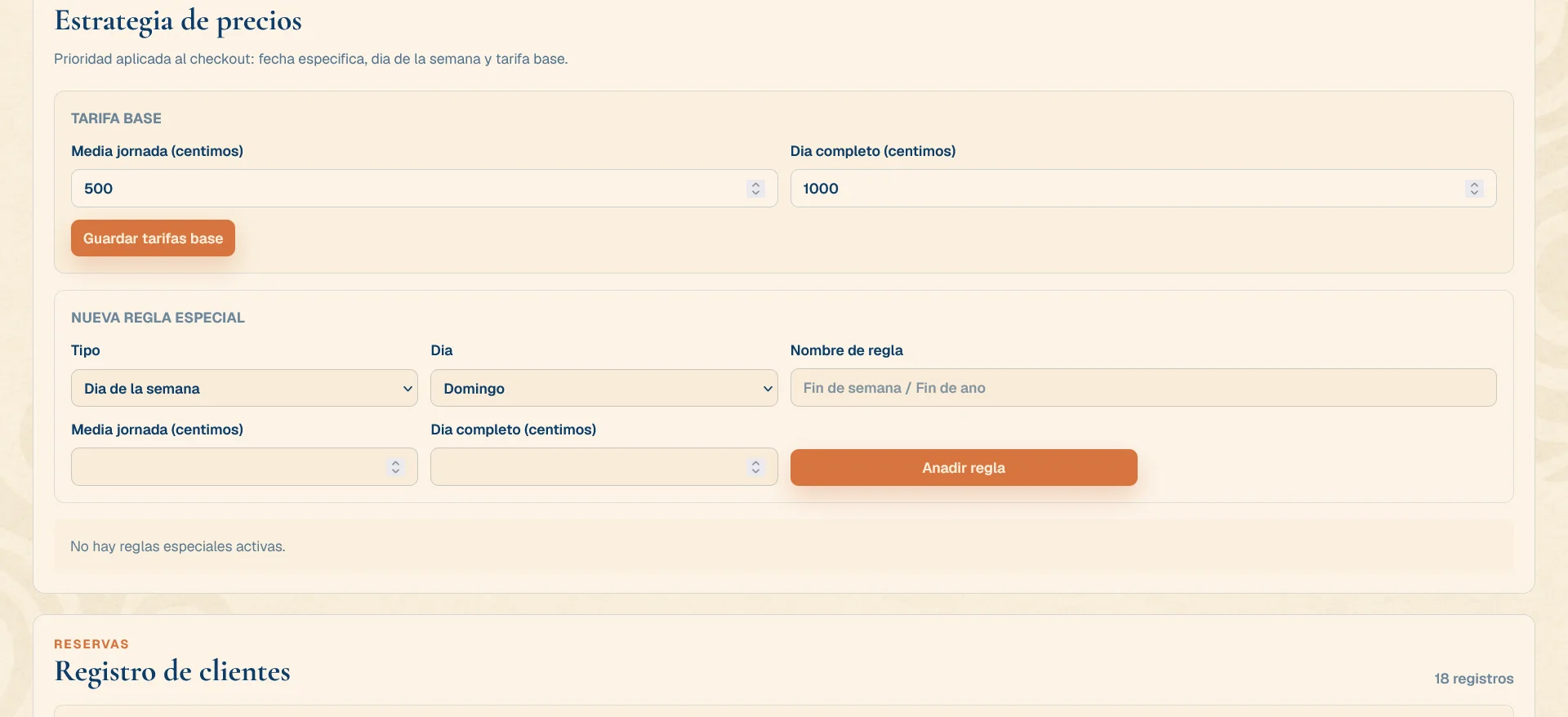Click the Nombre de regla label
Viewport: 1568px width, 717px height.
click(x=846, y=350)
